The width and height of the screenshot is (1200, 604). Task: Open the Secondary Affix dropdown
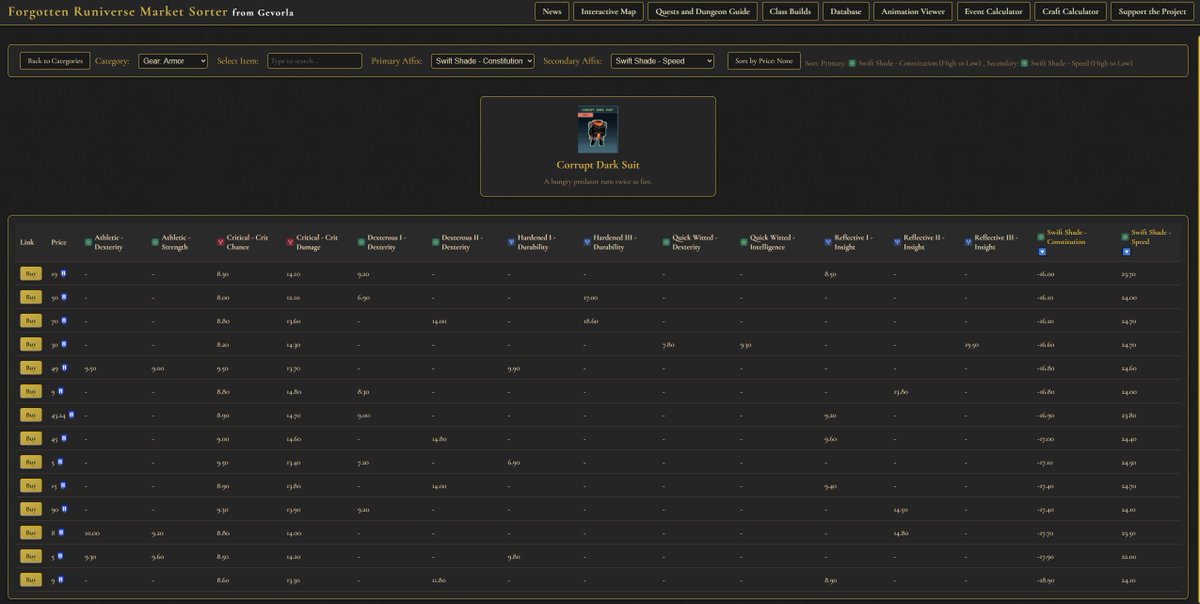662,61
